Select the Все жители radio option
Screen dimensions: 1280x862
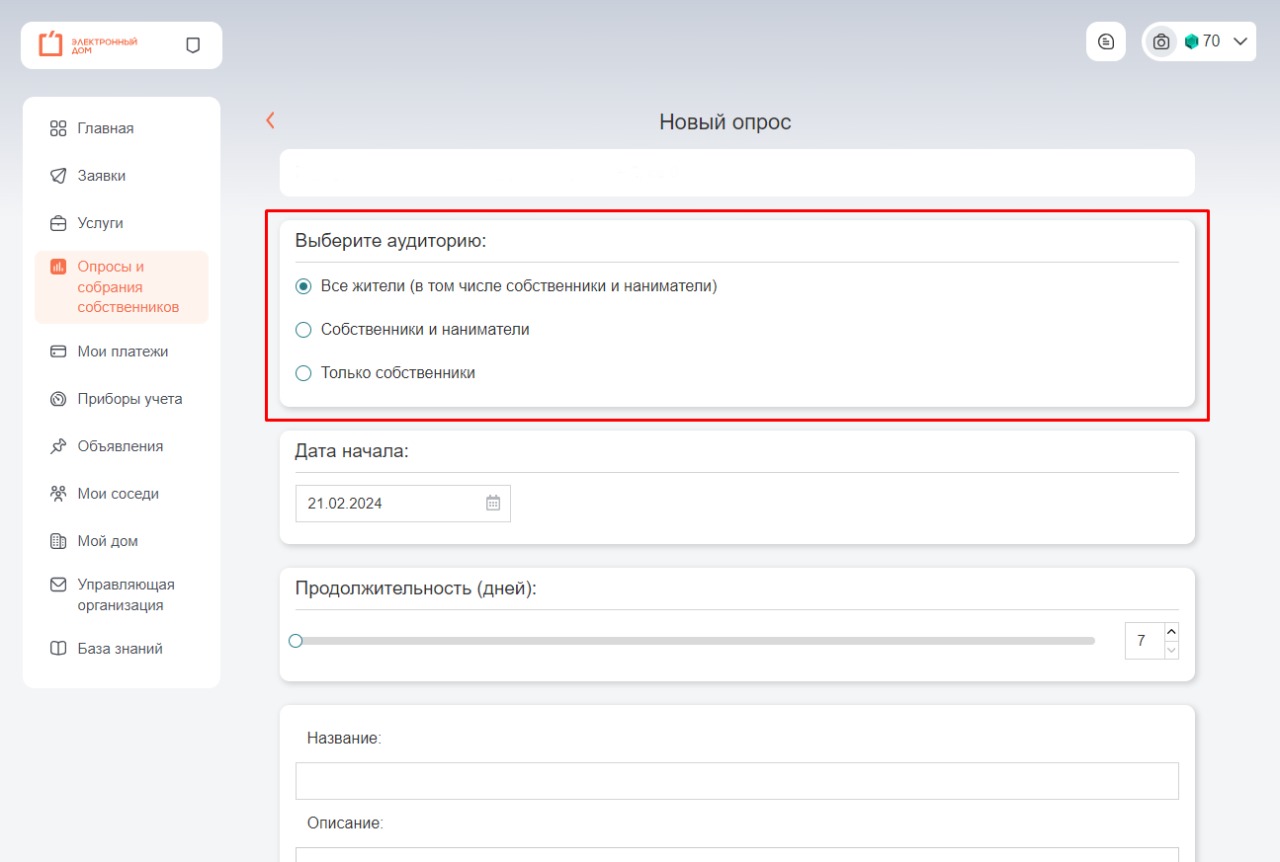304,286
